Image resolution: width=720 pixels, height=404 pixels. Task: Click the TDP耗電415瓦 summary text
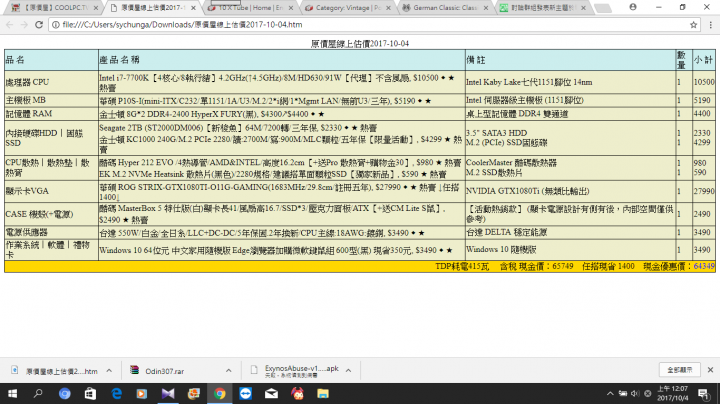(462, 266)
